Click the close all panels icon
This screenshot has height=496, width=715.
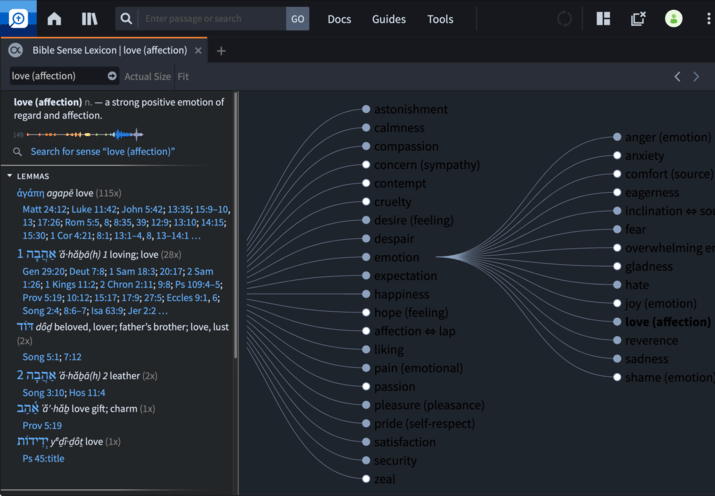tap(638, 19)
